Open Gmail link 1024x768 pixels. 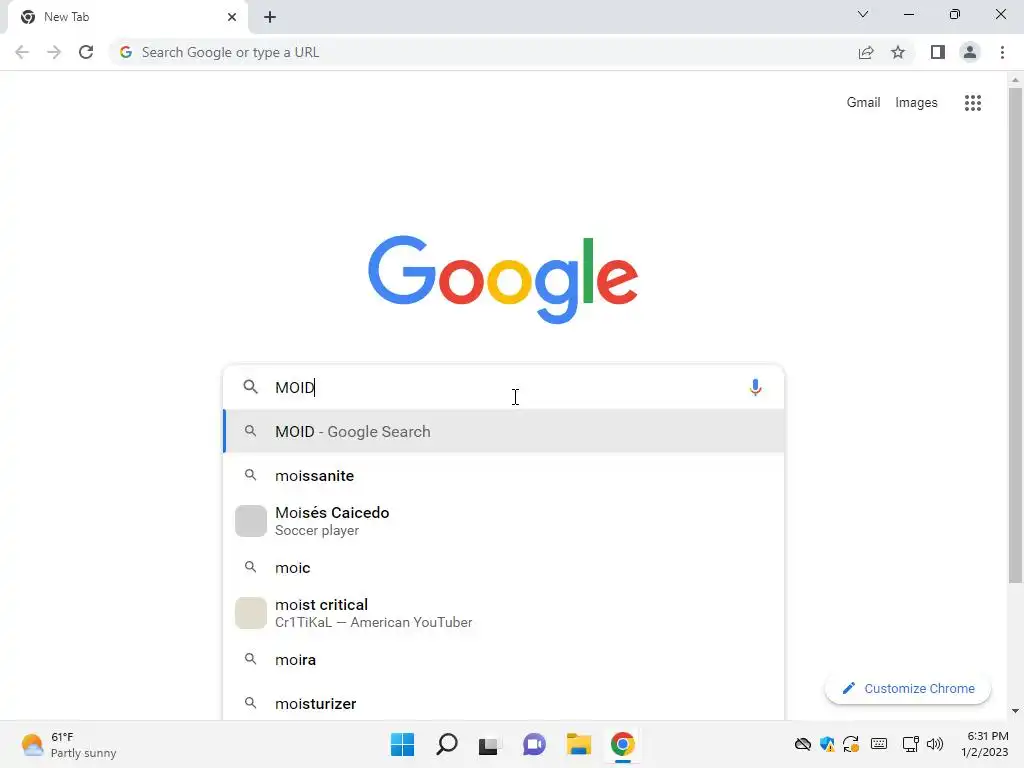pos(863,103)
